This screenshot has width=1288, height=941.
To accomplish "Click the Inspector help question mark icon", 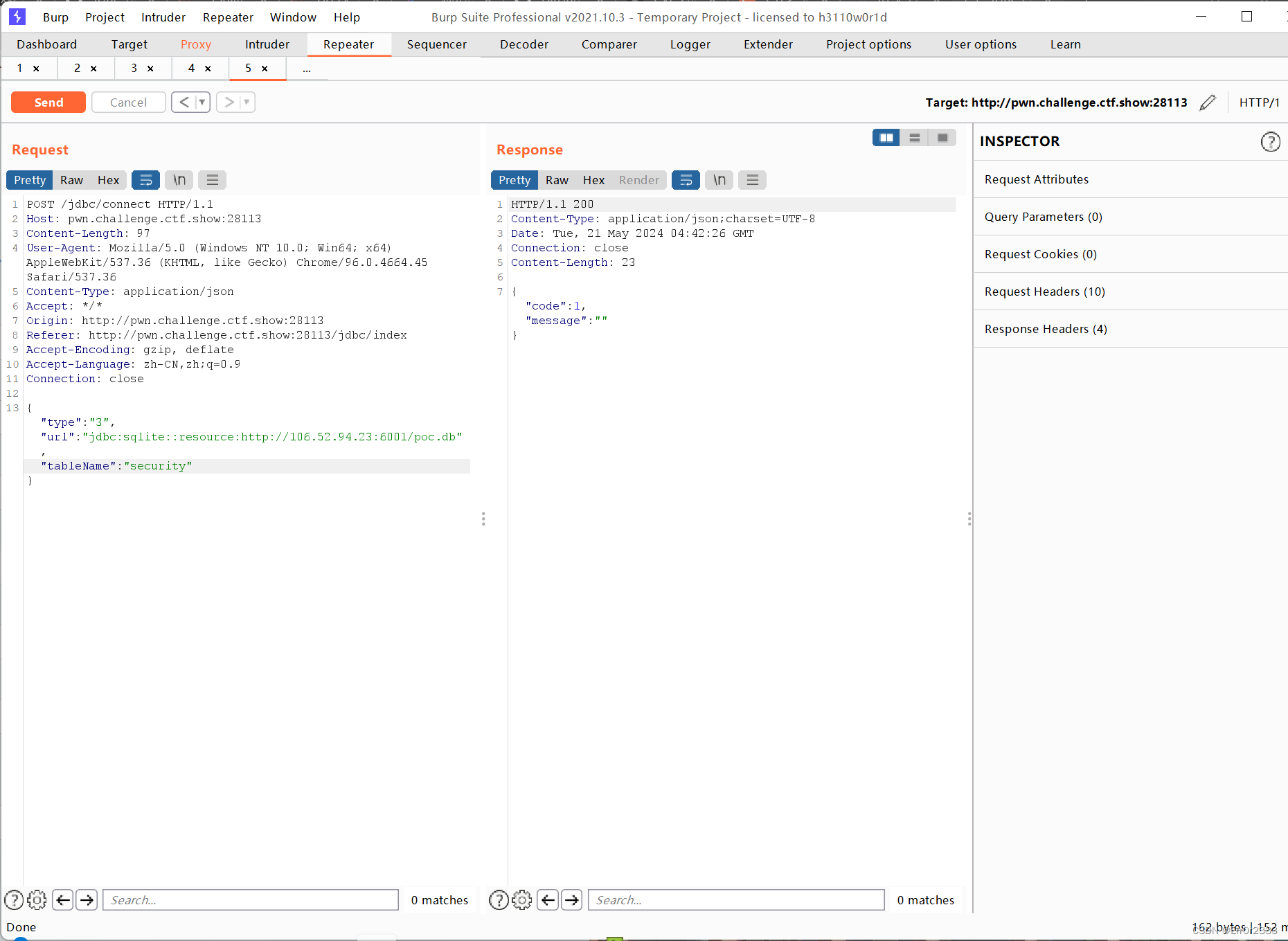I will coord(1271,142).
